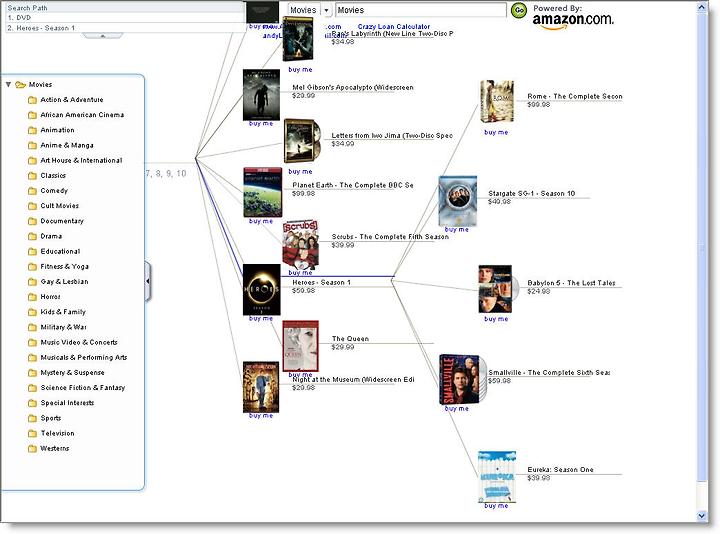Click the scrollbar down arrow
This screenshot has width=720, height=534.
(x=701, y=516)
